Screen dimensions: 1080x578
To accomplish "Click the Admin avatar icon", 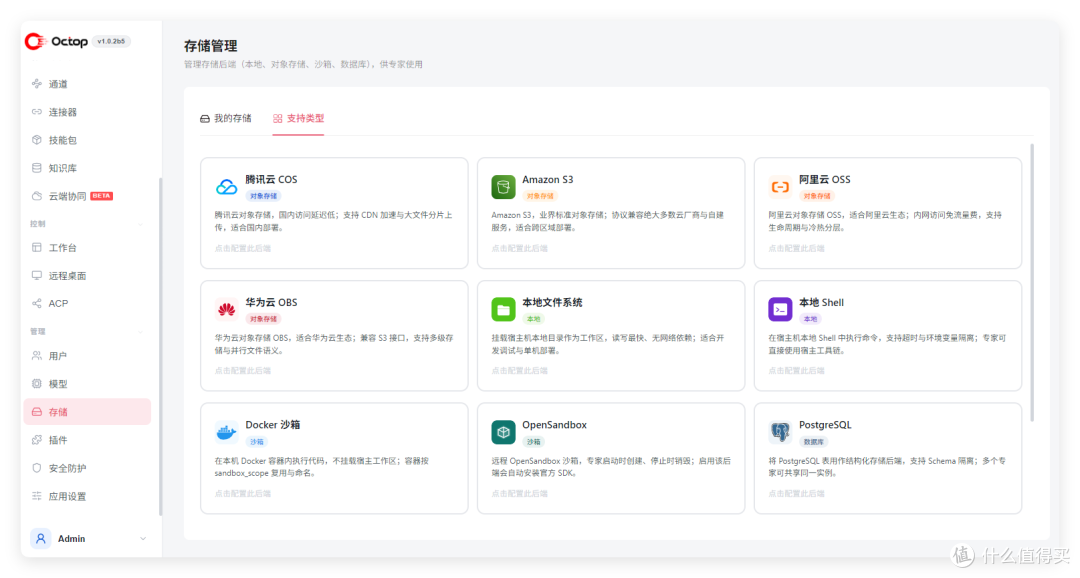I will (41, 539).
